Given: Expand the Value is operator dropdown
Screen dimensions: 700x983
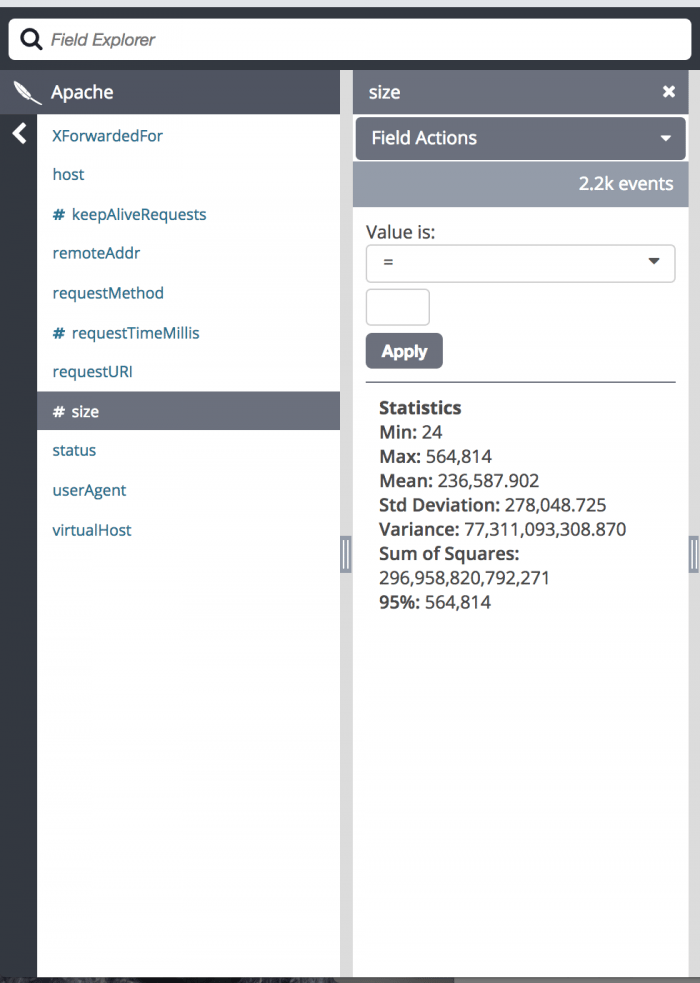Looking at the screenshot, I should pos(520,263).
